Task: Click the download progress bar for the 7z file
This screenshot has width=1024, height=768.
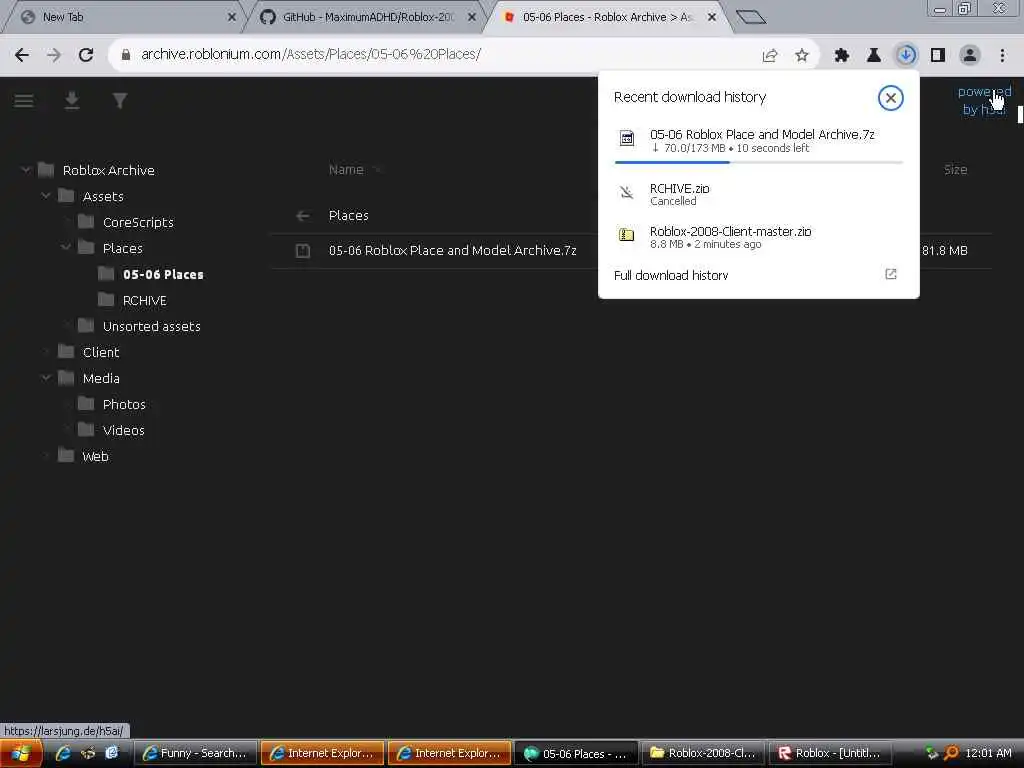Action: point(759,162)
